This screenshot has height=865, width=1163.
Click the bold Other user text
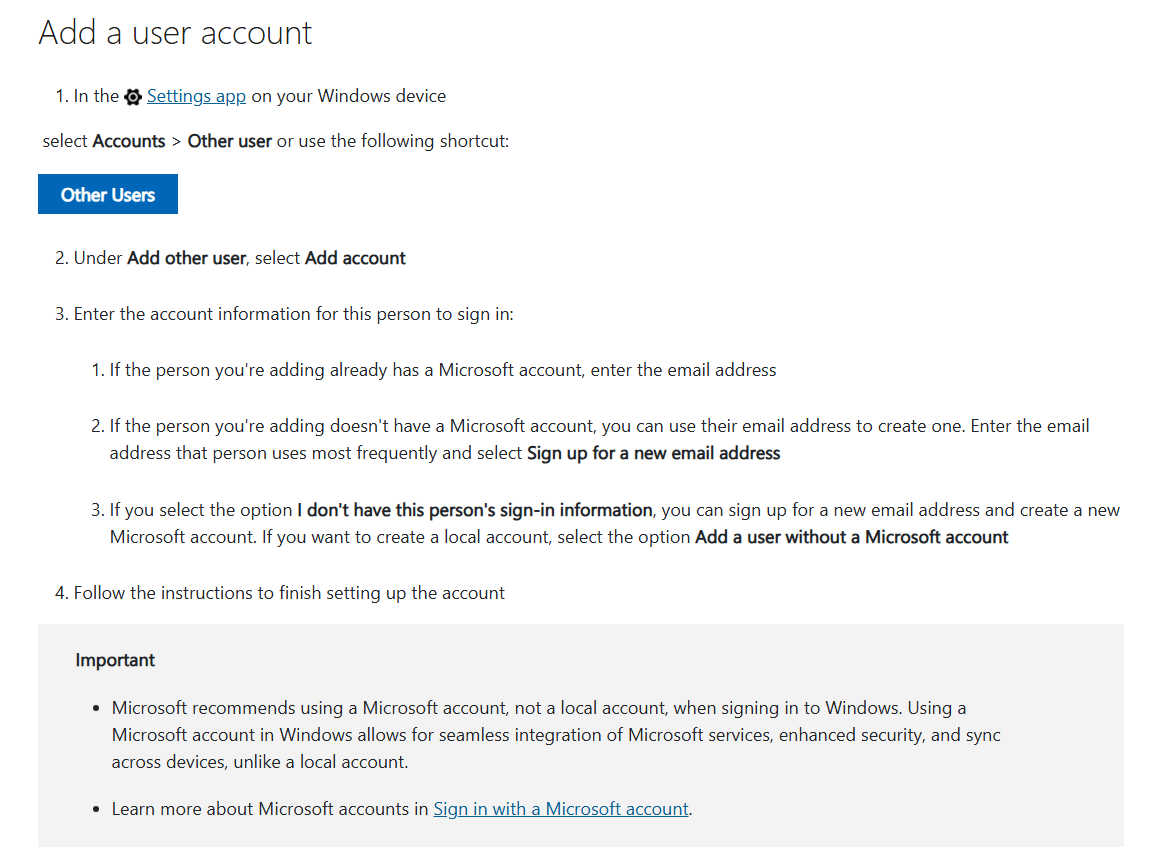click(229, 141)
